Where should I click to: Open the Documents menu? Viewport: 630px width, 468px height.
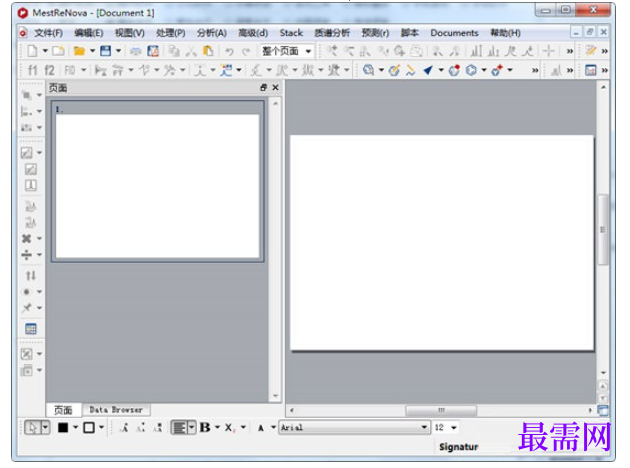(454, 33)
